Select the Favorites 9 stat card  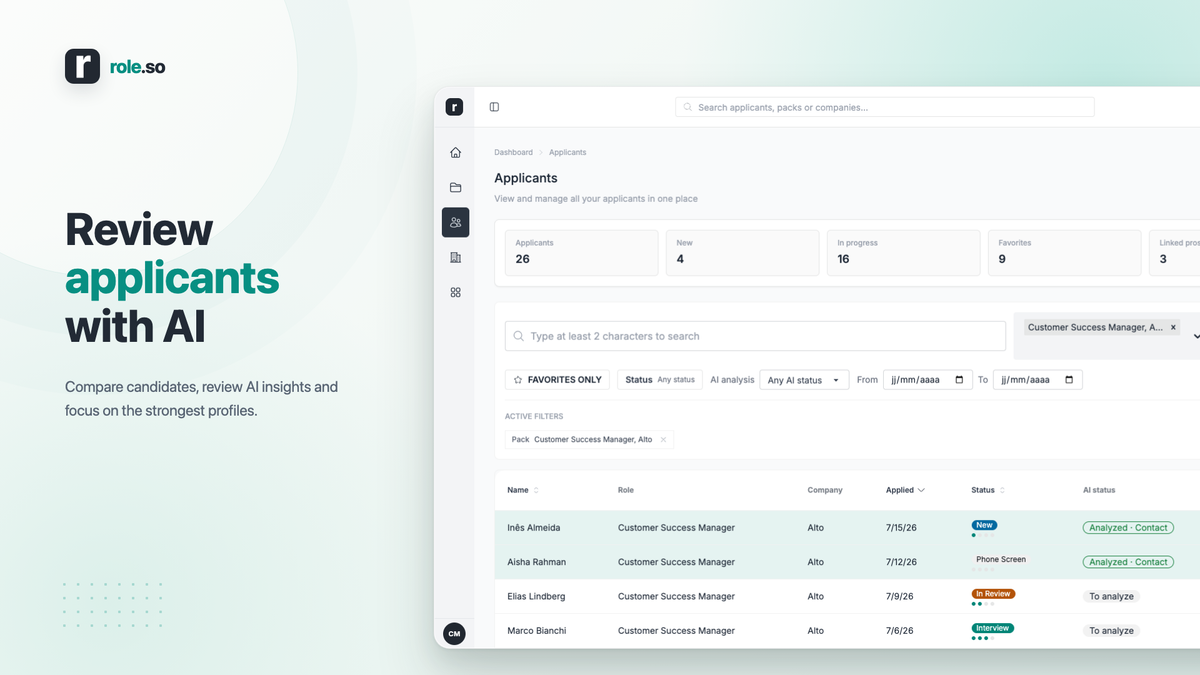tap(1064, 253)
